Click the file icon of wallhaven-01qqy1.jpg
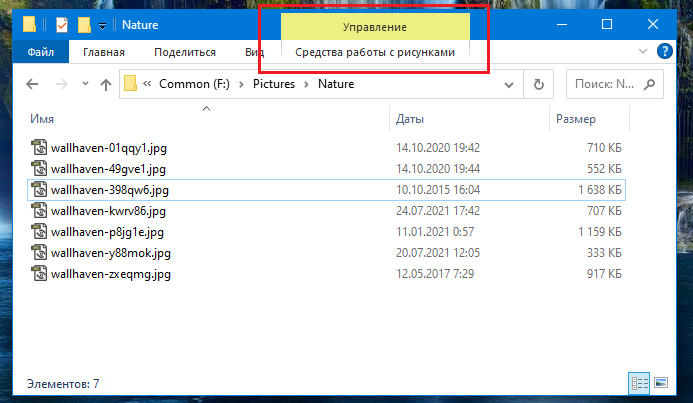 coord(39,148)
